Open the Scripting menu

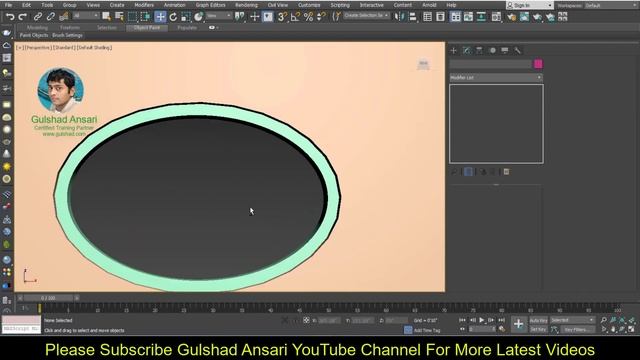coord(340,5)
